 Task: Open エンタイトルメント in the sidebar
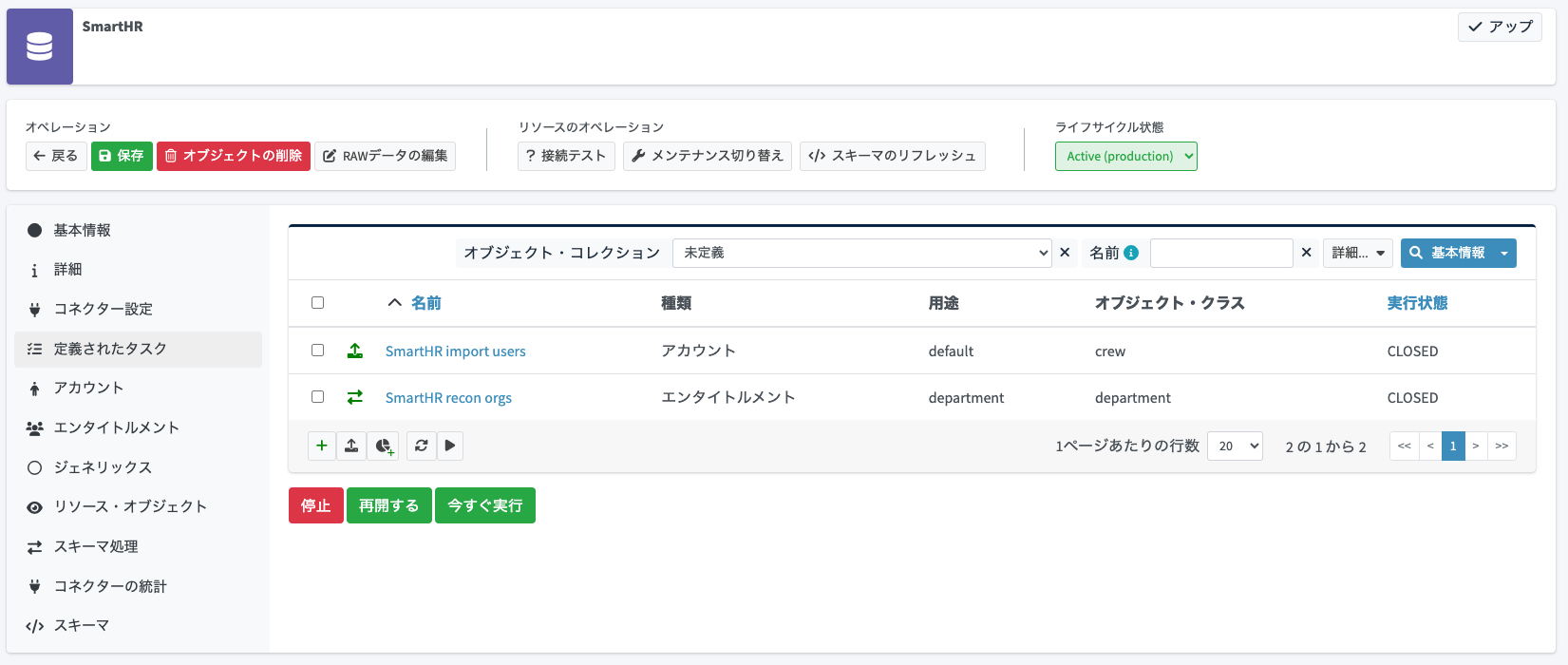point(139,427)
